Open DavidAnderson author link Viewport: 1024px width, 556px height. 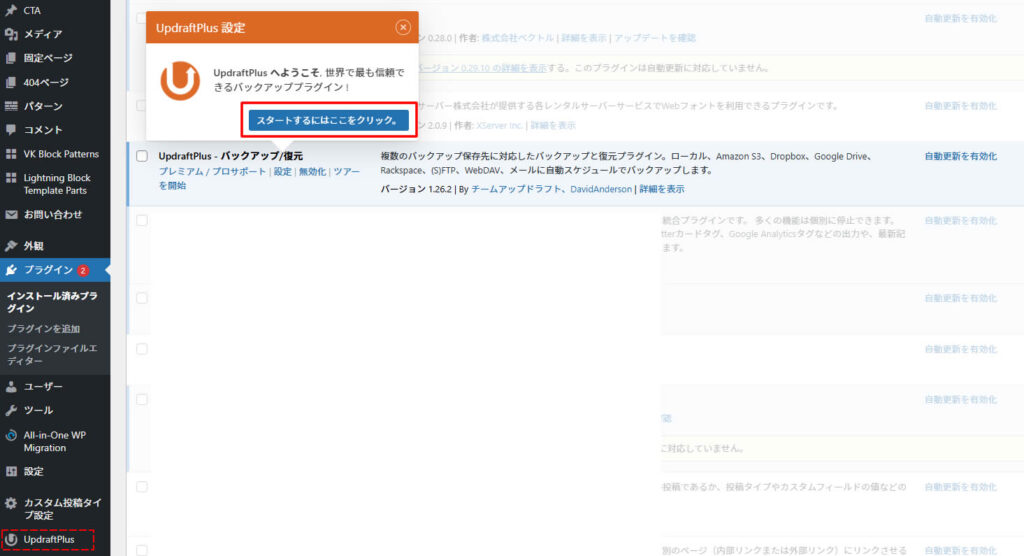pyautogui.click(x=601, y=189)
